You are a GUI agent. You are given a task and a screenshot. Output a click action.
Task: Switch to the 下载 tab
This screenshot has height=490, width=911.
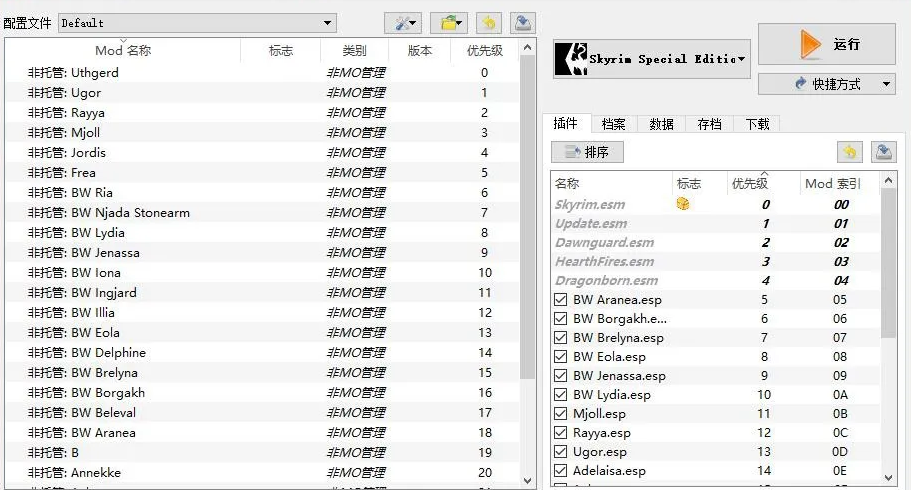coord(757,124)
